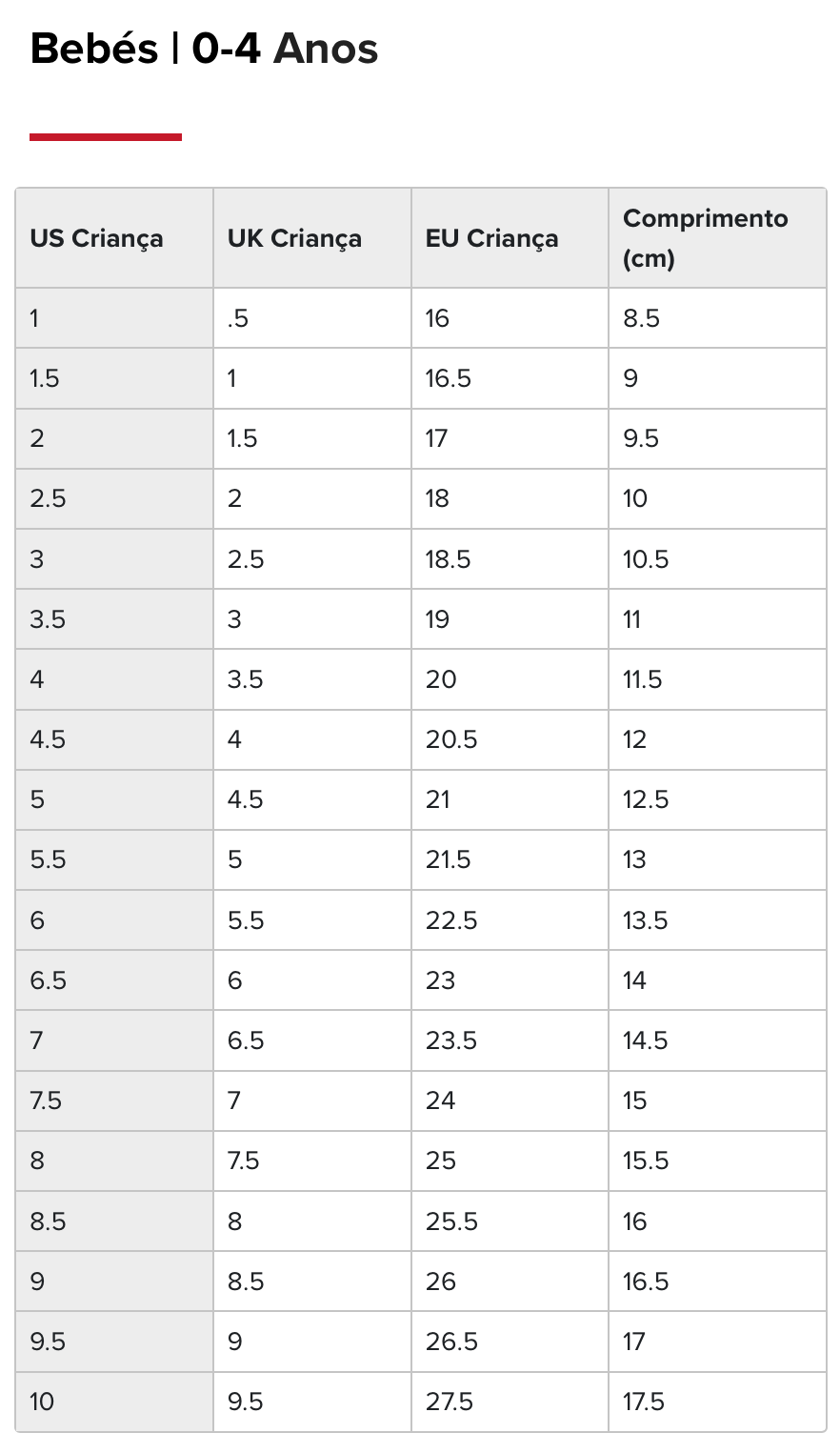The image size is (840, 1433).
Task: Click the 17.5 cm length cell
Action: 644,1402
